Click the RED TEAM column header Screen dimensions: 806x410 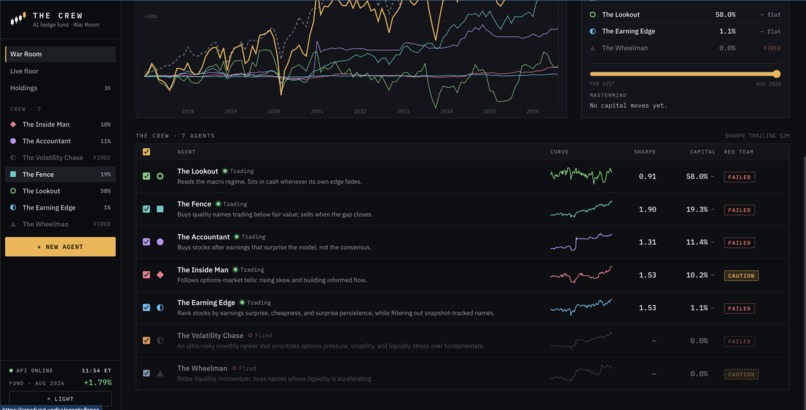(739, 152)
